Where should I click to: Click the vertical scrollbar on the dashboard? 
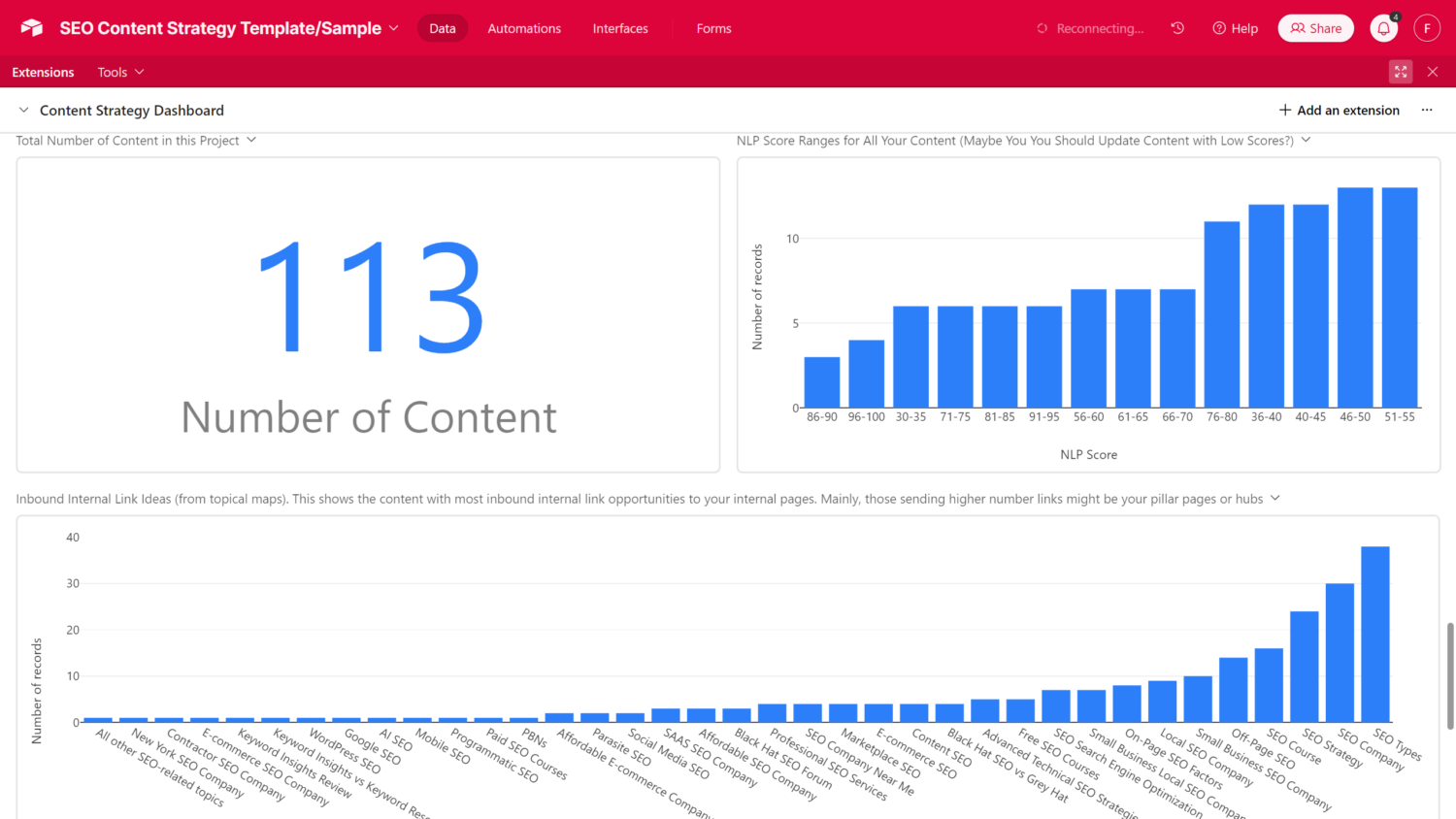point(1450,674)
